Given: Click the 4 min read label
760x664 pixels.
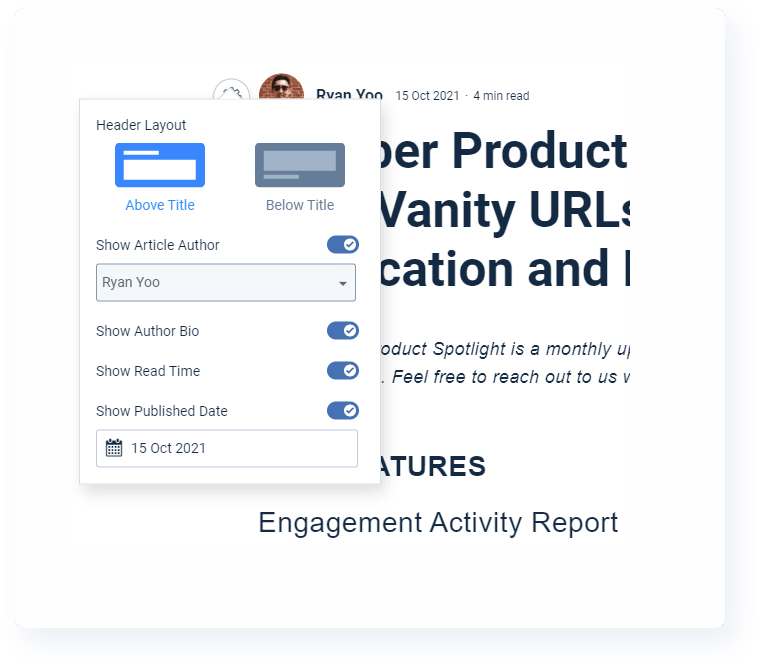Looking at the screenshot, I should [501, 96].
